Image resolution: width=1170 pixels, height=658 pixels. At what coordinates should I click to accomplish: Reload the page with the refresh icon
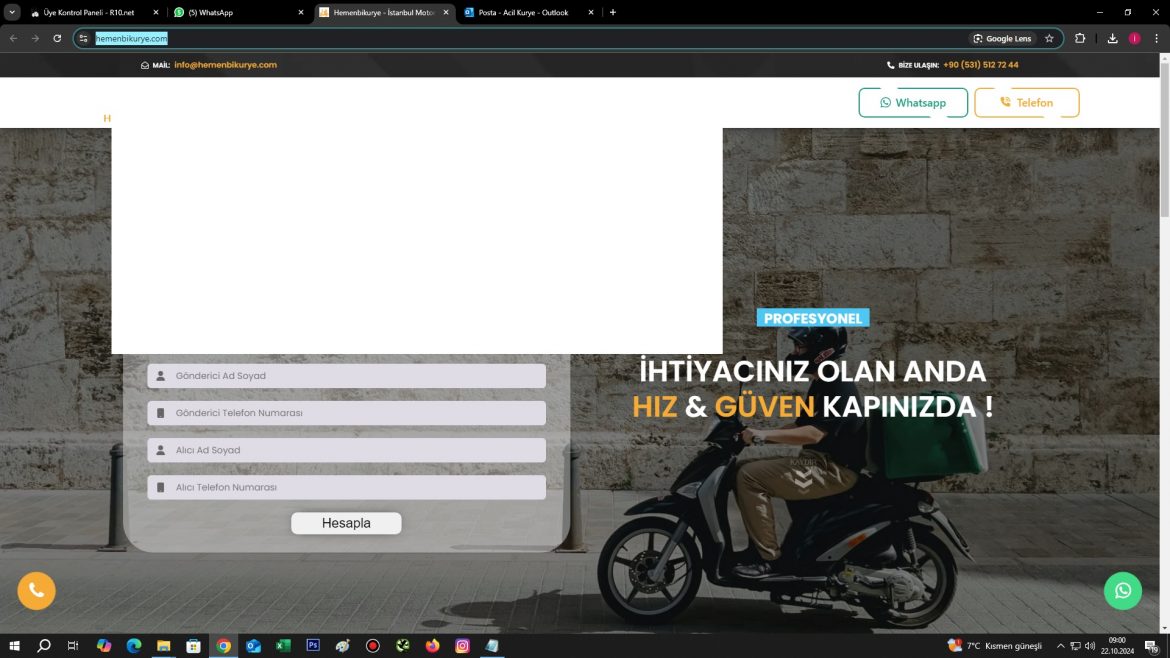tap(57, 39)
